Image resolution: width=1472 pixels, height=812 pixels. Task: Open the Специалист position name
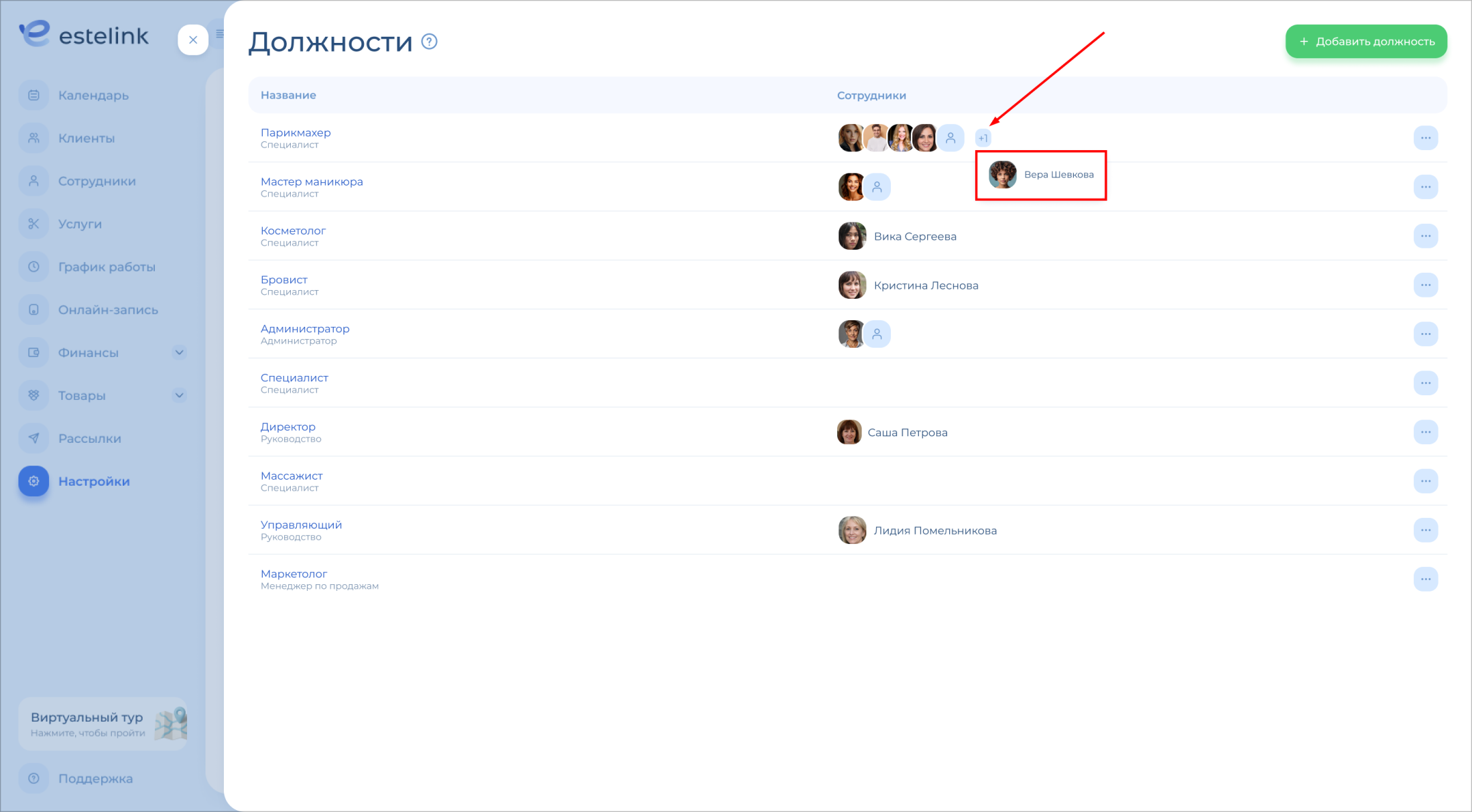coord(294,377)
